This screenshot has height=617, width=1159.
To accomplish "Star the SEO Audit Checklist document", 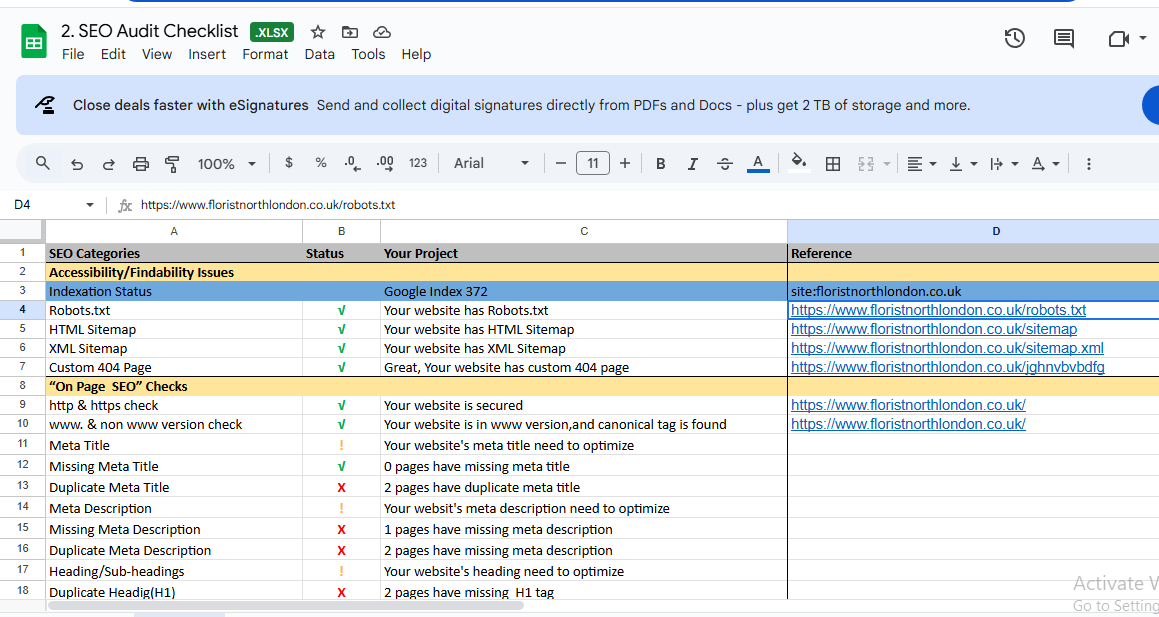I will 318,32.
